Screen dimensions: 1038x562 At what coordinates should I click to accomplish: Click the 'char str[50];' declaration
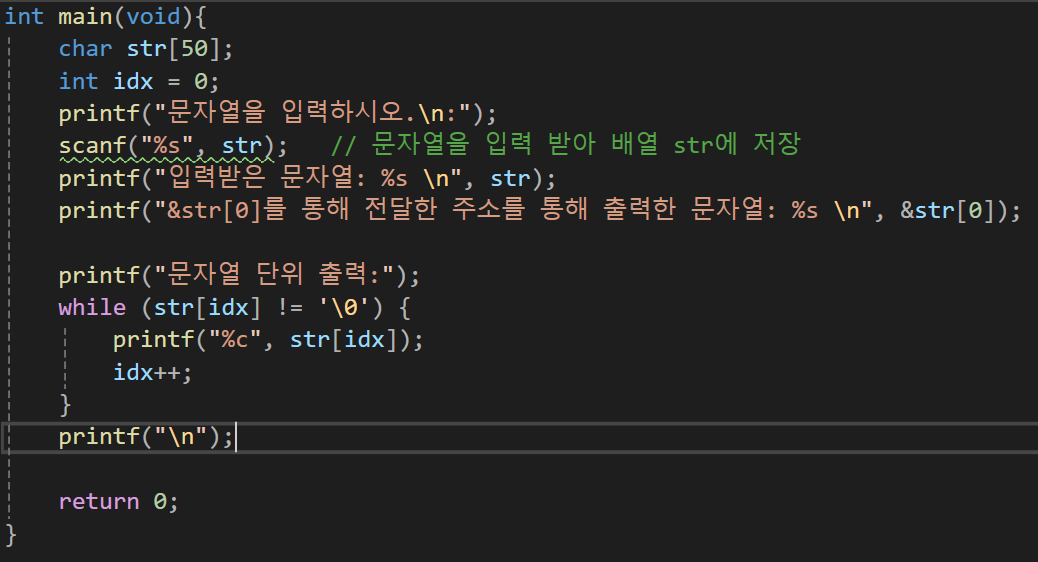[146, 49]
